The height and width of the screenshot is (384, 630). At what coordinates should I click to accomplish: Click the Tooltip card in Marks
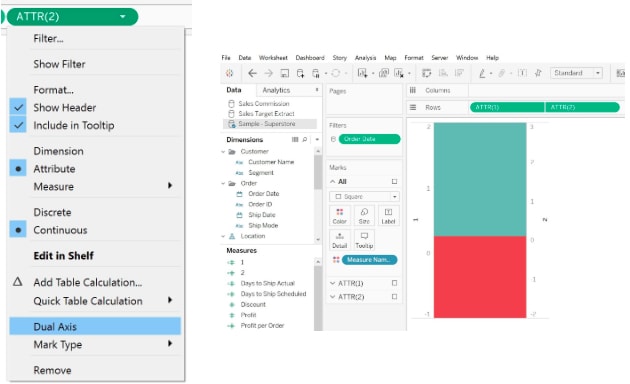point(364,240)
